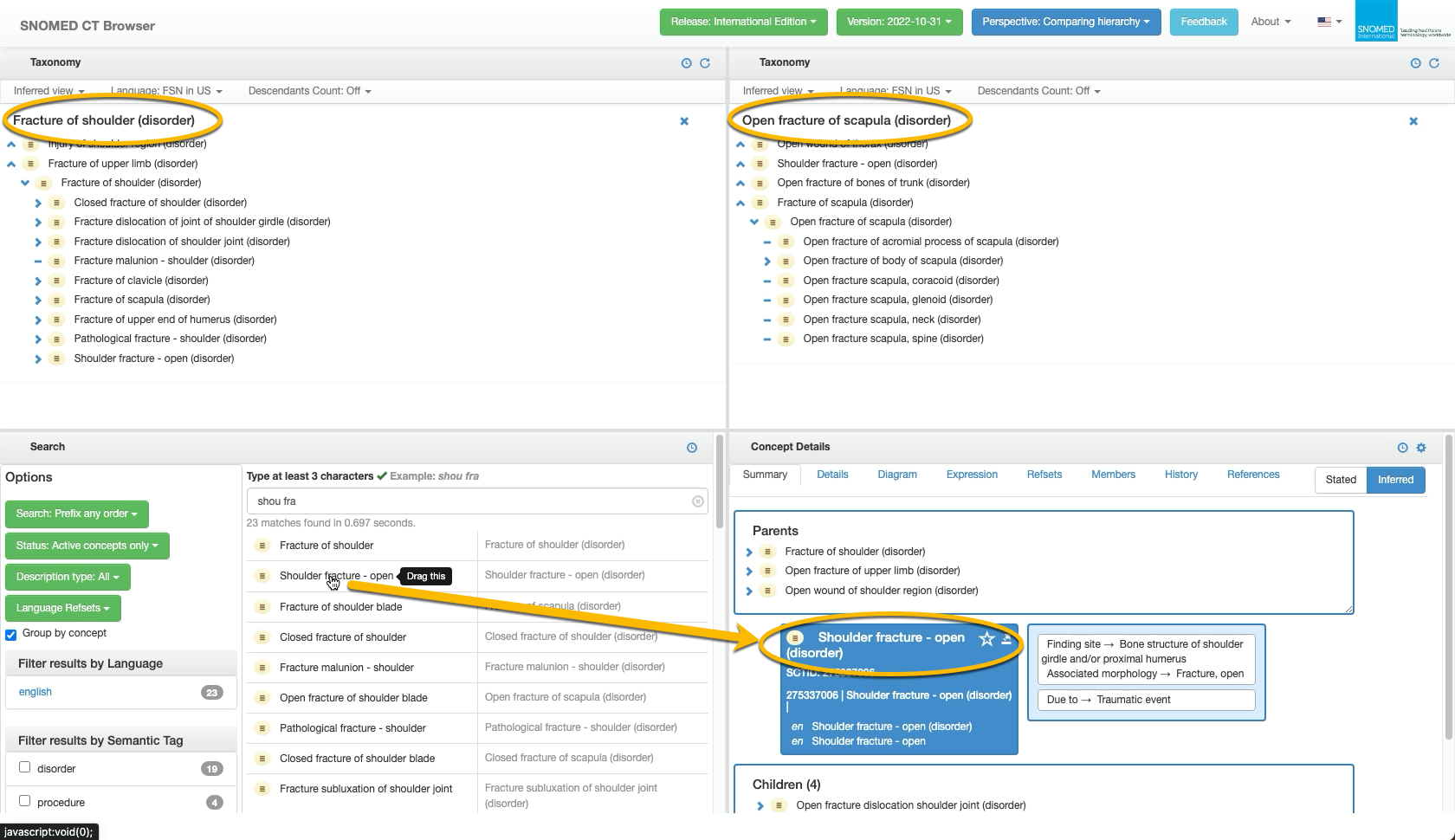The height and width of the screenshot is (840, 1455).
Task: Open language flag selector in top bar
Action: coord(1329,22)
